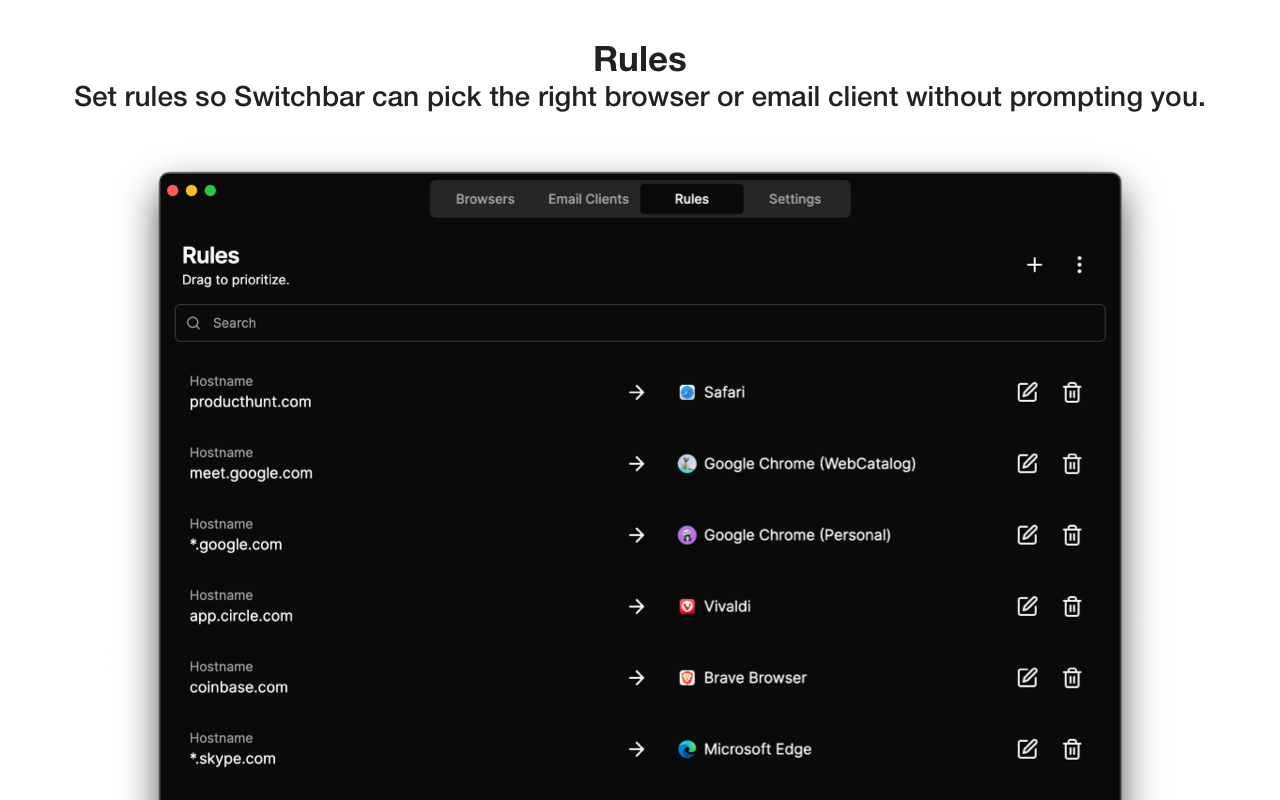Focus the rules Search field
The image size is (1280, 800).
pyautogui.click(x=640, y=323)
